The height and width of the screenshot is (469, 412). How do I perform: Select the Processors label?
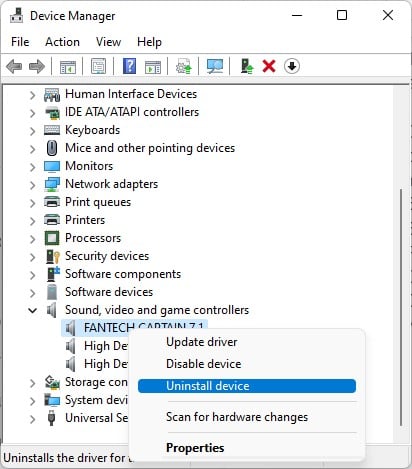tap(93, 238)
